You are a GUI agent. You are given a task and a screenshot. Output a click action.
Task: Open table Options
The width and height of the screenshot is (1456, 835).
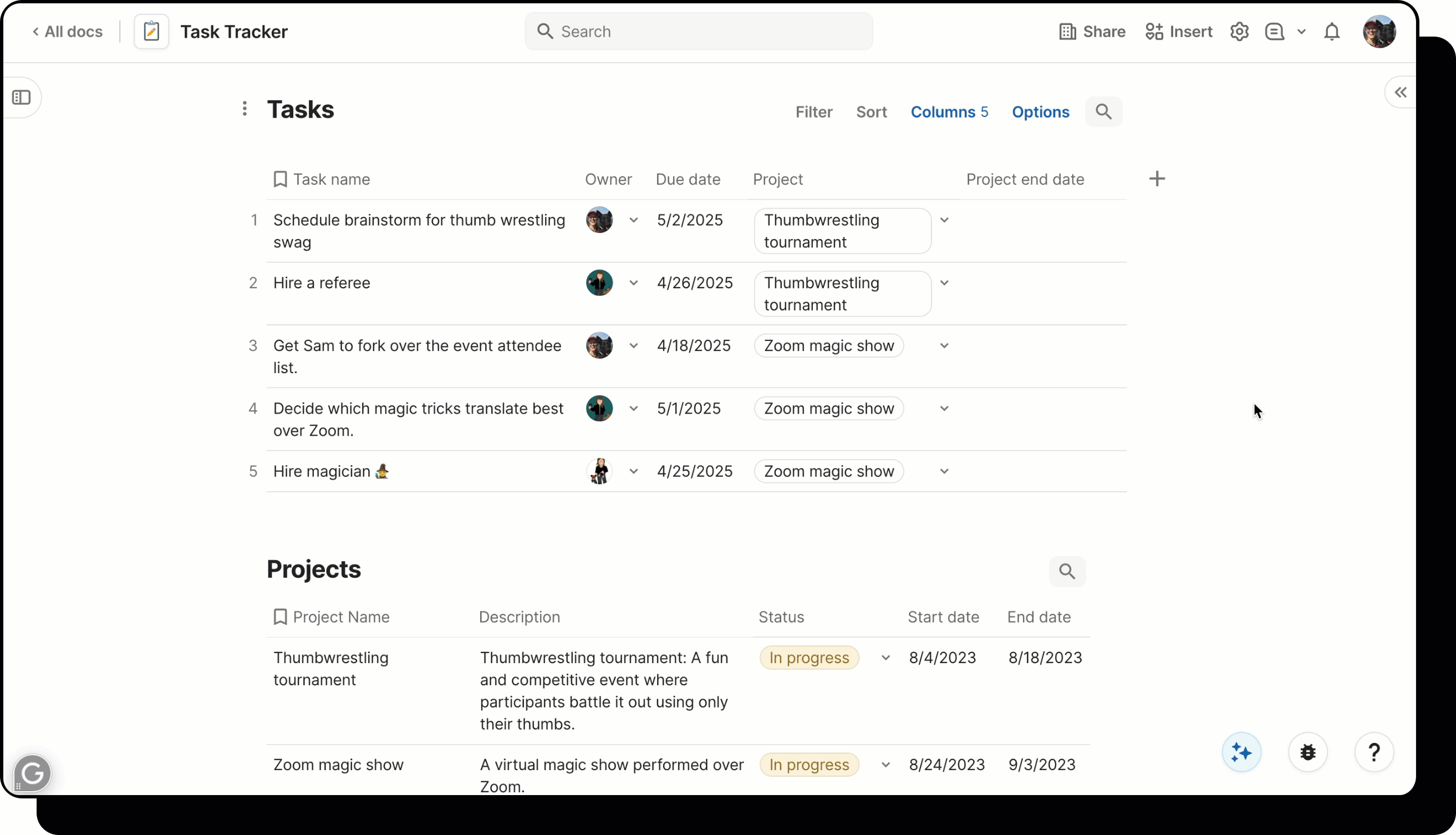pos(1040,112)
